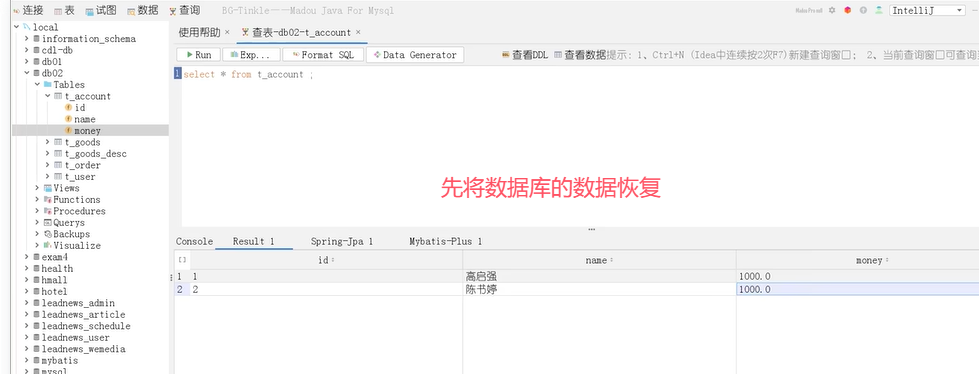Close the 查表-db02-t_account tab
This screenshot has width=979, height=374.
point(358,32)
